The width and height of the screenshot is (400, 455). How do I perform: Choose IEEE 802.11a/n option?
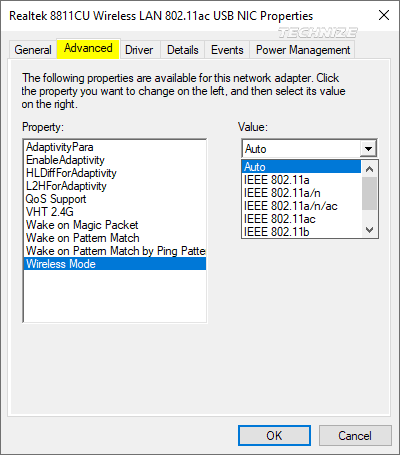[x=301, y=193]
